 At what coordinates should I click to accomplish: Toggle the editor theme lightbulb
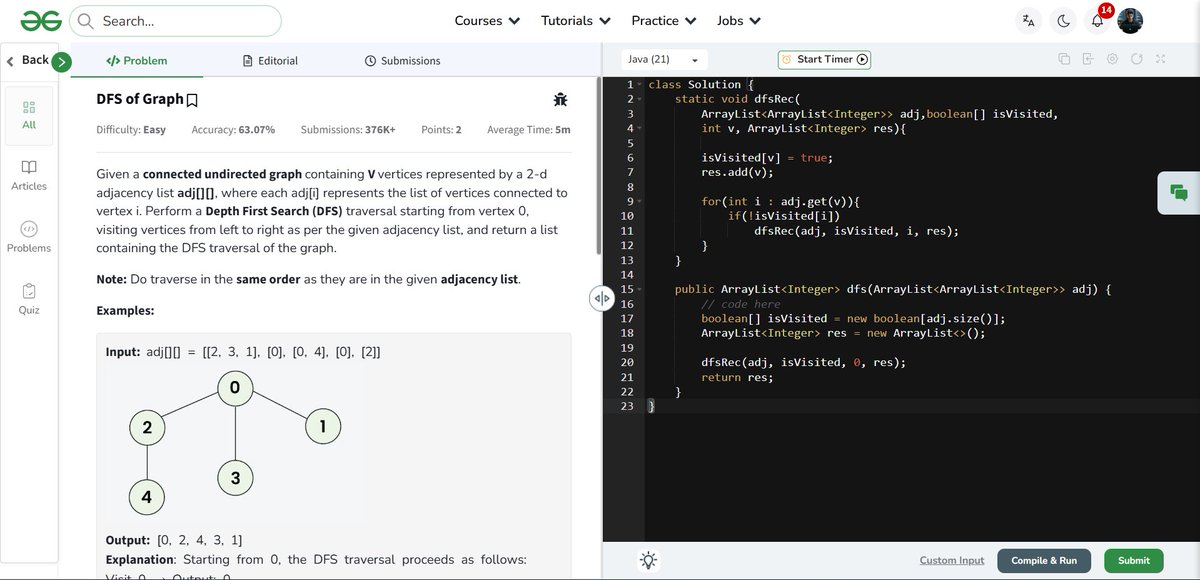tap(648, 560)
